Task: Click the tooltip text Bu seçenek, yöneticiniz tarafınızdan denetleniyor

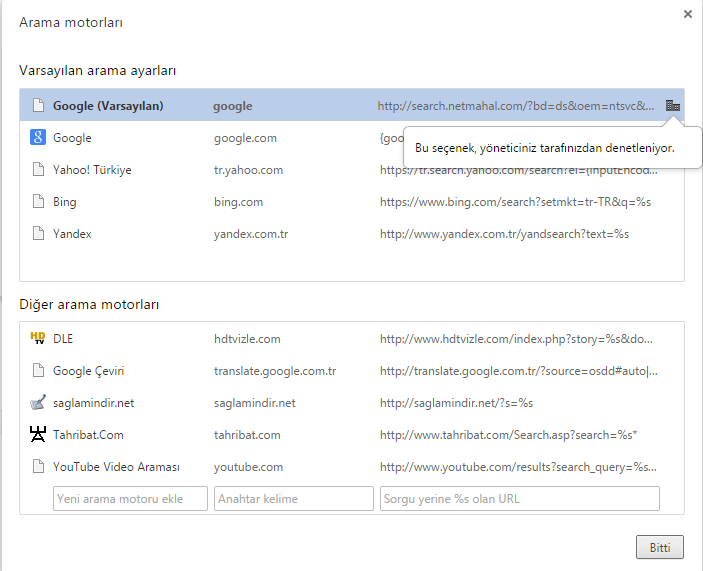Action: (545, 148)
